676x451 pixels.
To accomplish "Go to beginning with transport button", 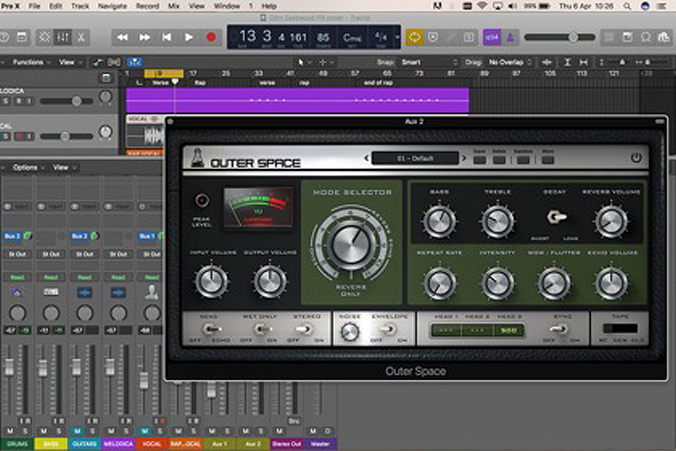I will tap(166, 38).
